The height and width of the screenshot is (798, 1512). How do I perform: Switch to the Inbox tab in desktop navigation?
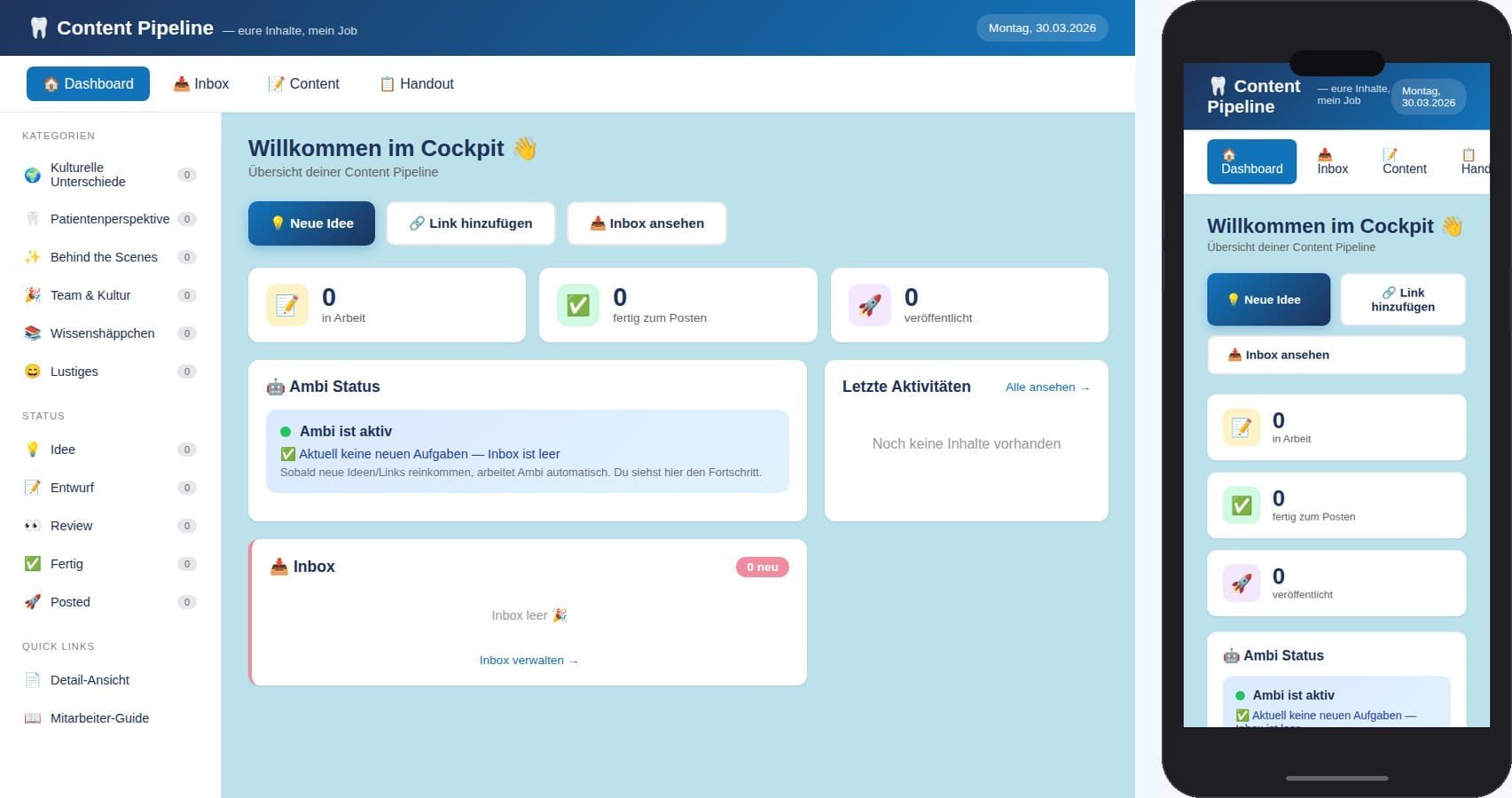pos(201,83)
